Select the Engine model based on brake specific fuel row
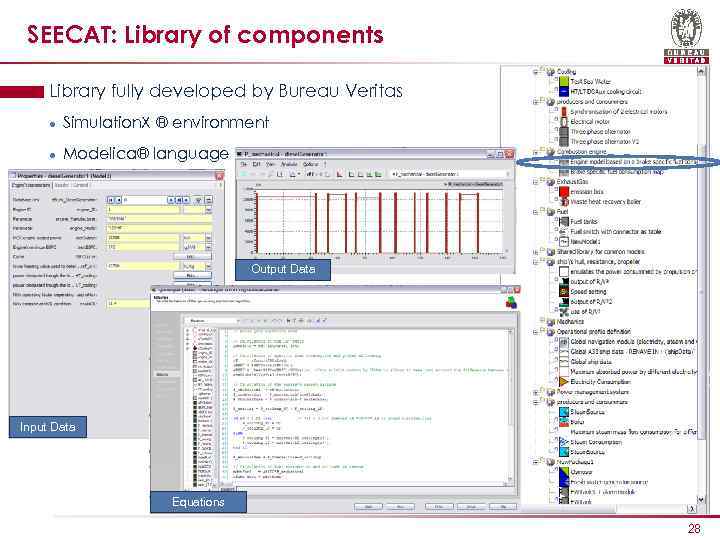This screenshot has width=720, height=540. (634, 162)
